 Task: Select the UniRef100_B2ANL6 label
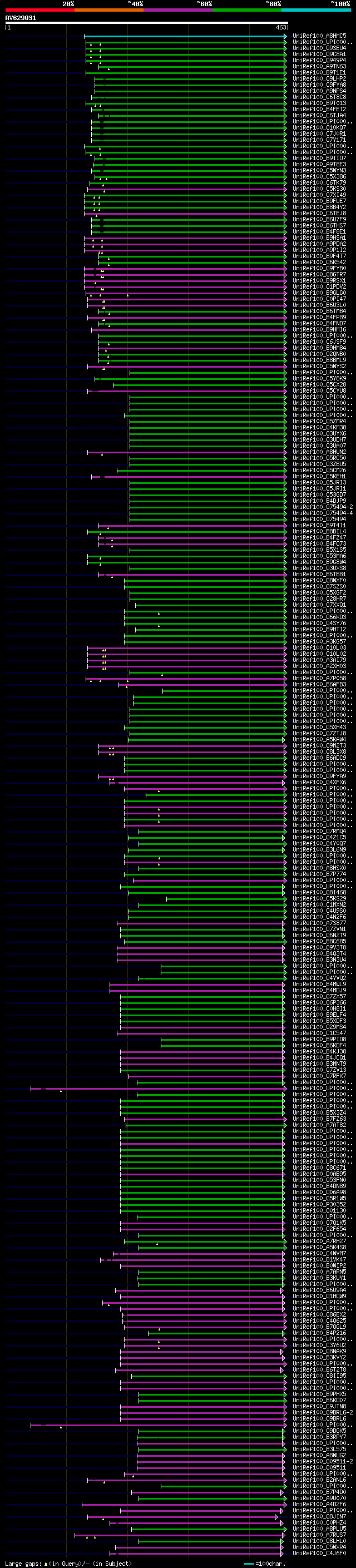[x=319, y=1480]
